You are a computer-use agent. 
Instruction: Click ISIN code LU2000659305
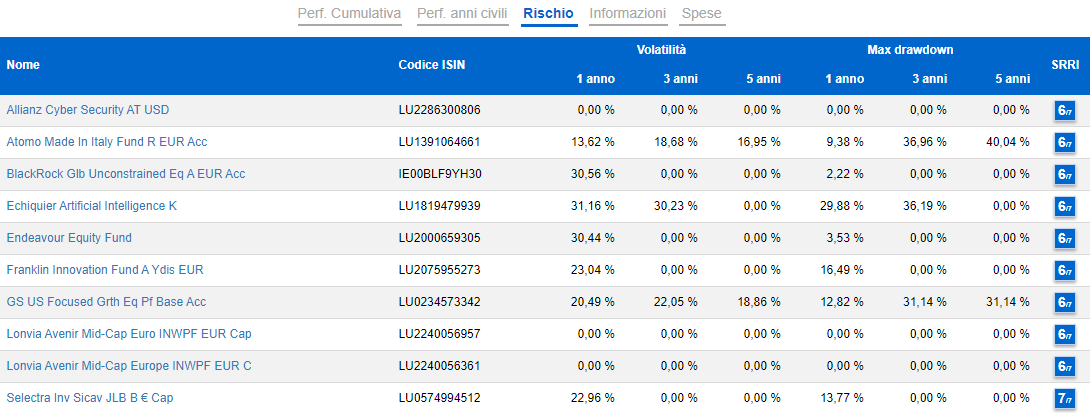point(439,238)
